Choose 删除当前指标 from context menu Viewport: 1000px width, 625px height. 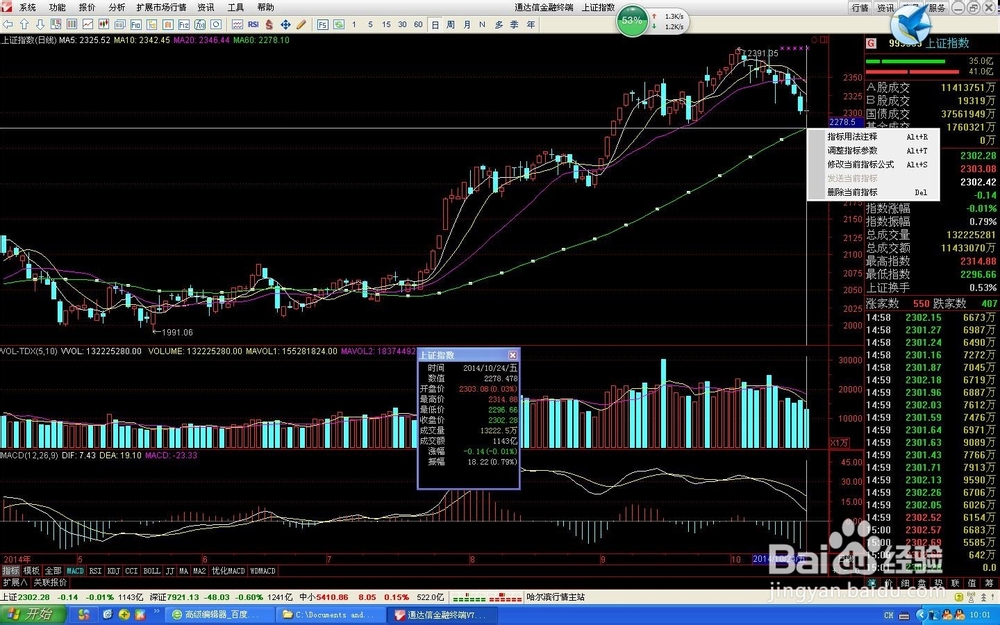[873, 192]
